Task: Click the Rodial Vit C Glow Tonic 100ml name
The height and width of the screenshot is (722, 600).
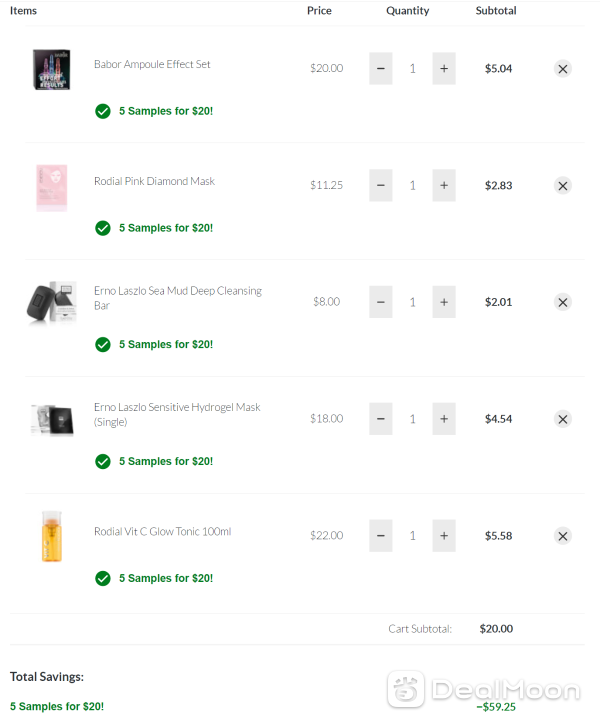Action: point(163,531)
